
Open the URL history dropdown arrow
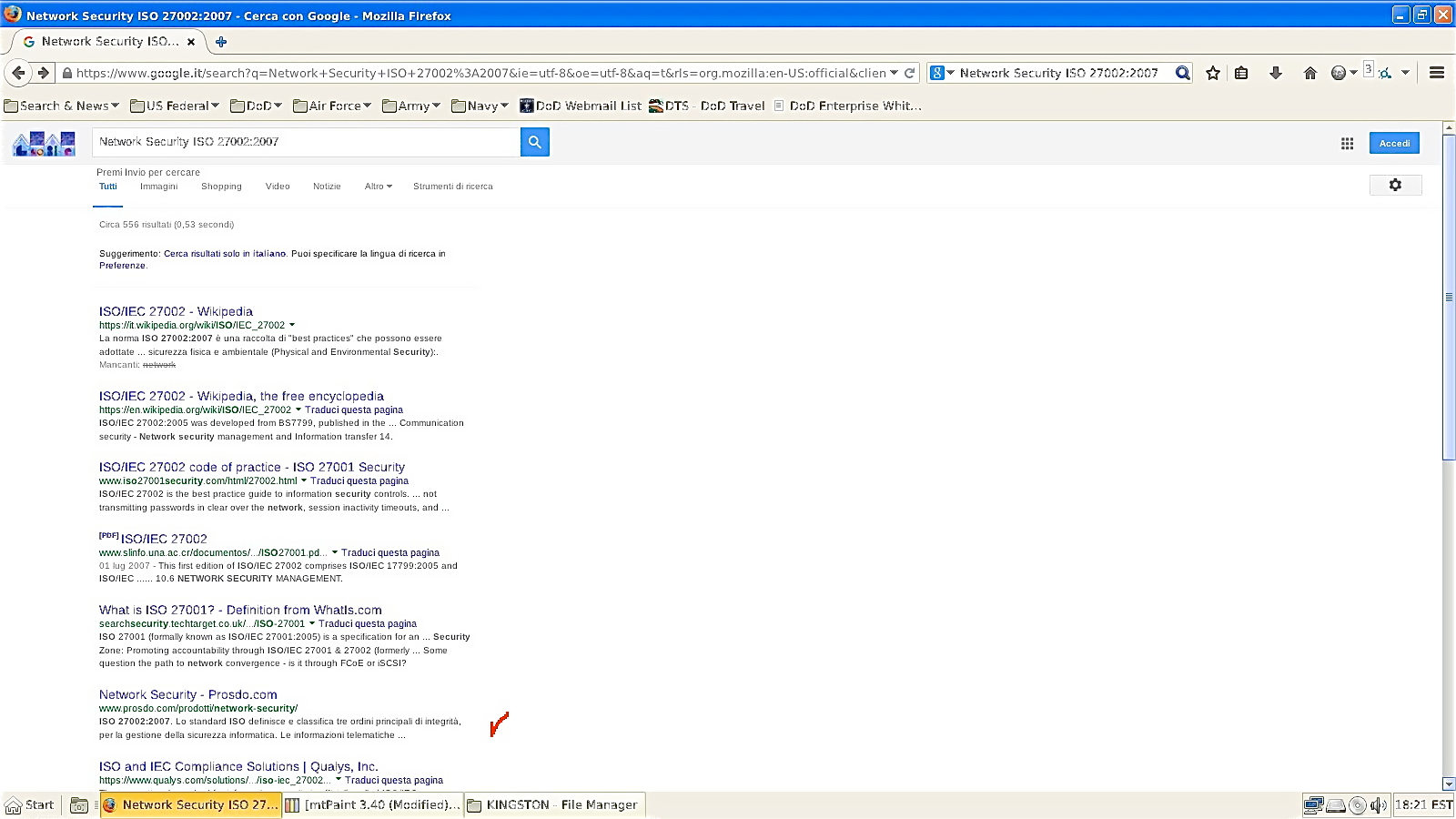(x=895, y=73)
